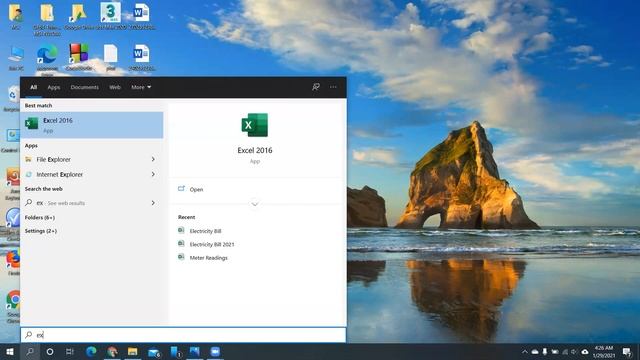The width and height of the screenshot is (640, 360).
Task: Click the battery tray icon
Action: [555, 351]
